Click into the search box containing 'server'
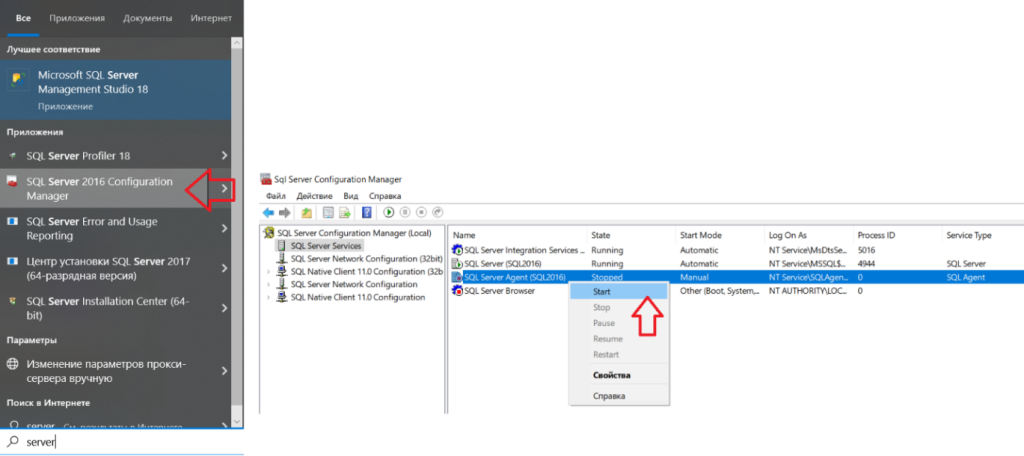1024x456 pixels. (x=121, y=442)
